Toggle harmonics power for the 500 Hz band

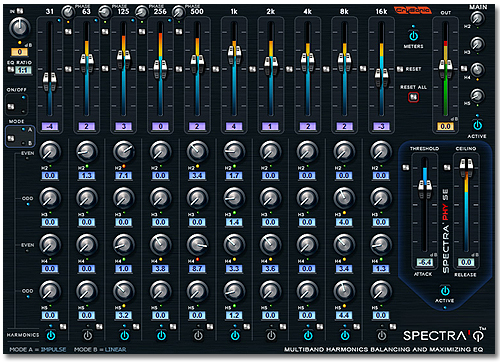(198, 335)
